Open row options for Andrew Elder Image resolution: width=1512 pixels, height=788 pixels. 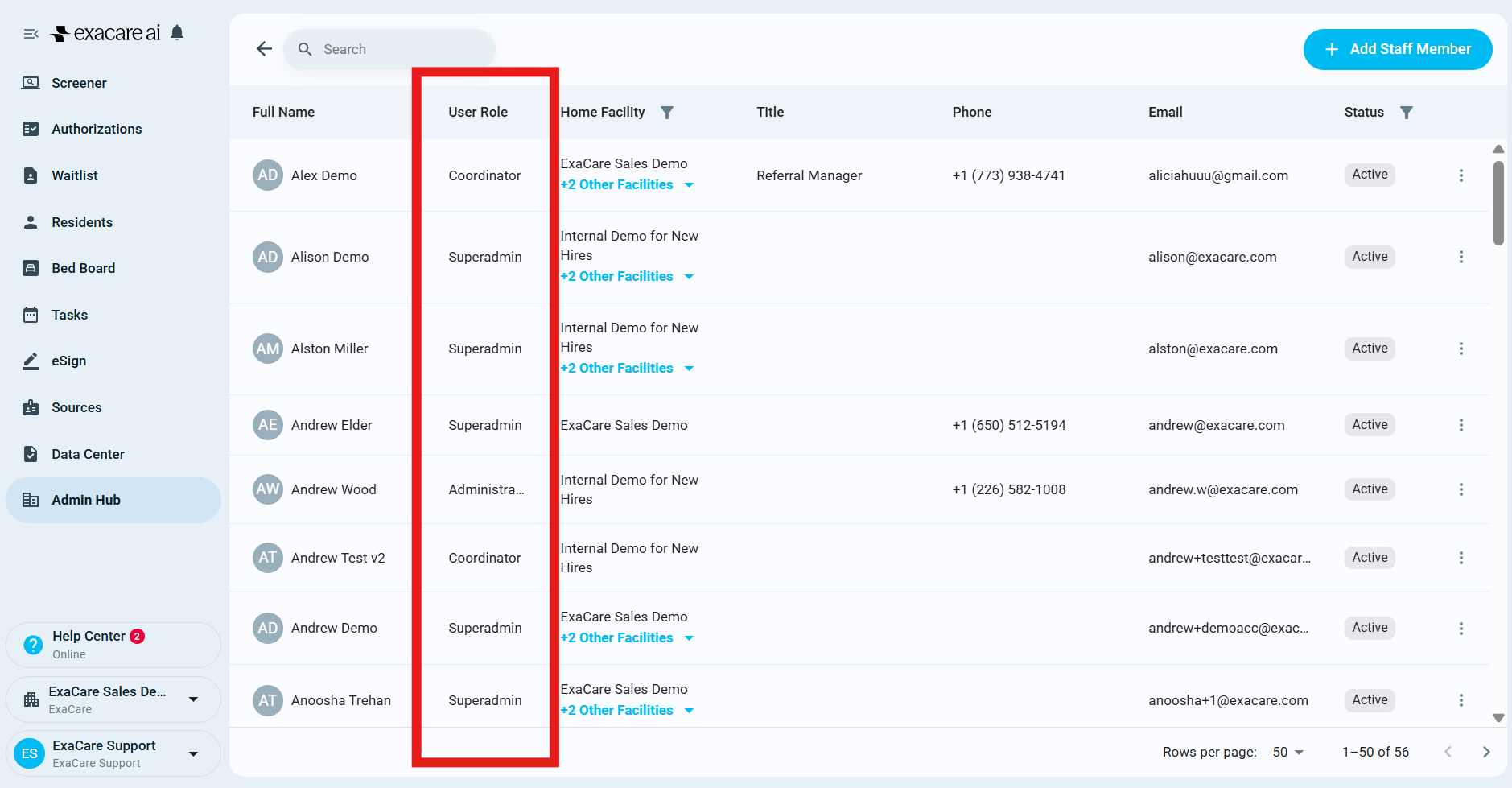pyautogui.click(x=1461, y=425)
